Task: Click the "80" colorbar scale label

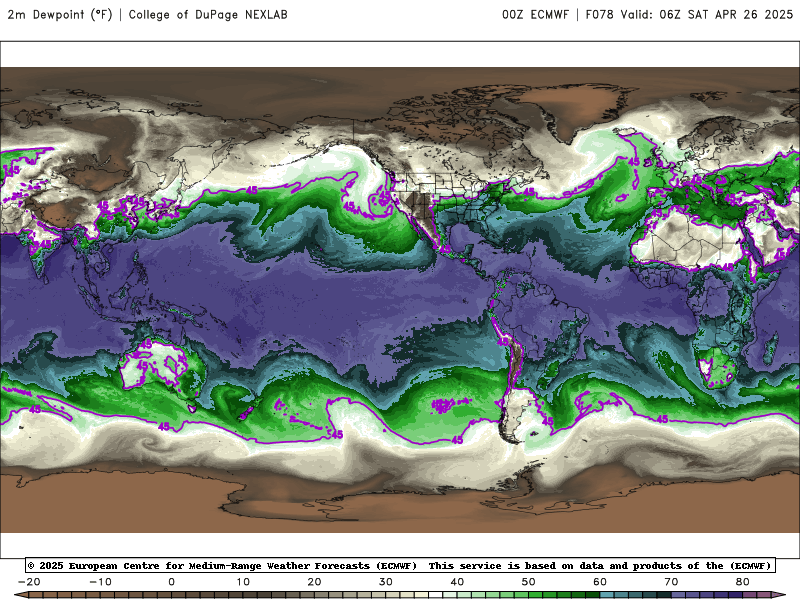Action: click(743, 582)
